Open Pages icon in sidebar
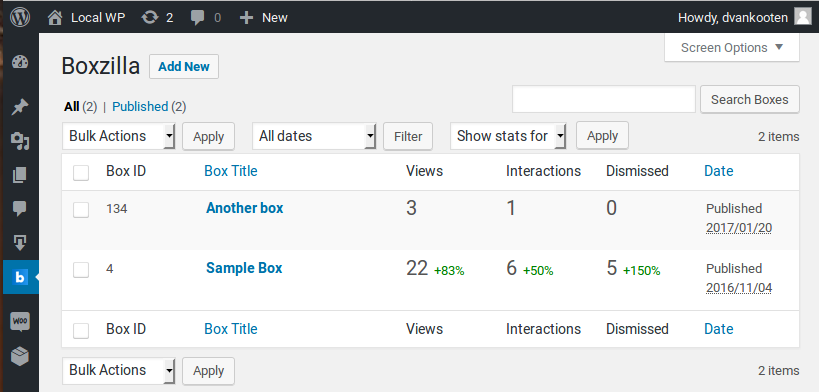The image size is (819, 392). click(x=20, y=175)
